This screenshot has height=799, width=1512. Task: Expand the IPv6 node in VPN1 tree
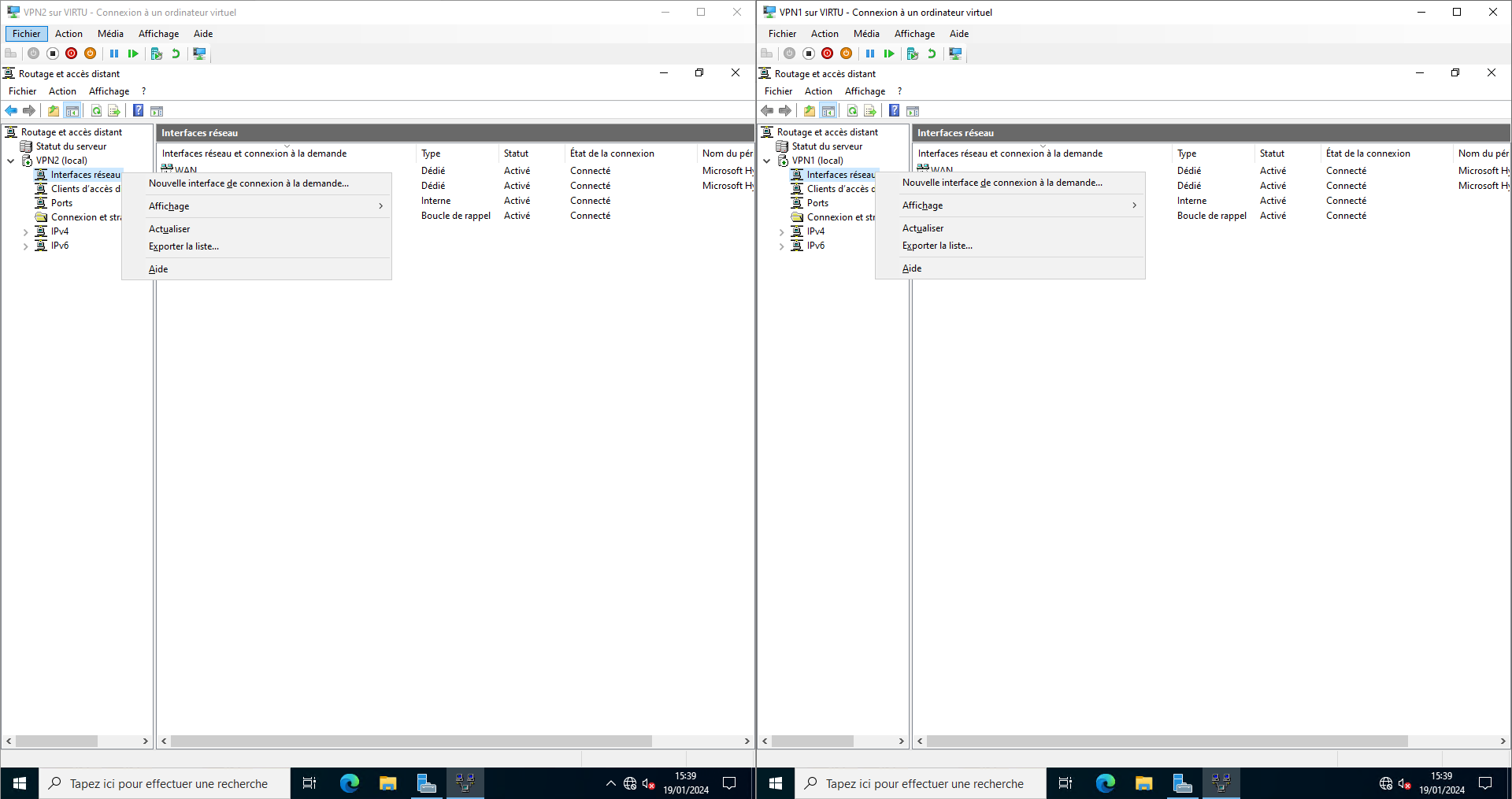pyautogui.click(x=781, y=246)
